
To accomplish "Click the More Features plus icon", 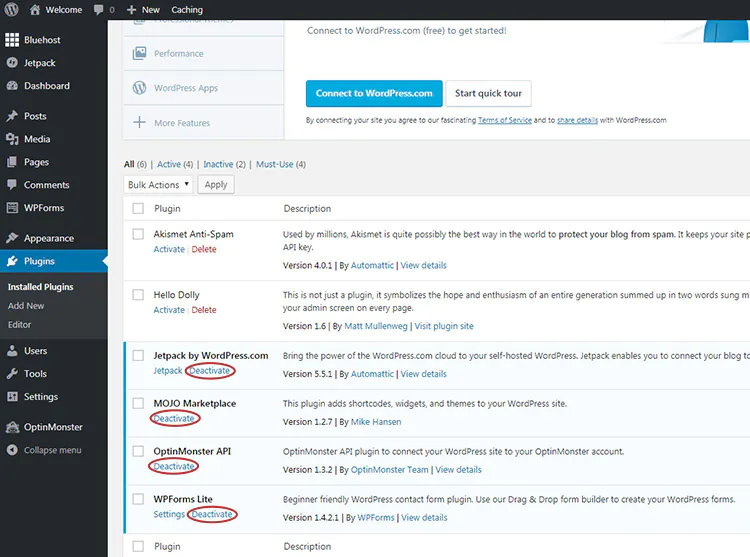I will pyautogui.click(x=139, y=122).
